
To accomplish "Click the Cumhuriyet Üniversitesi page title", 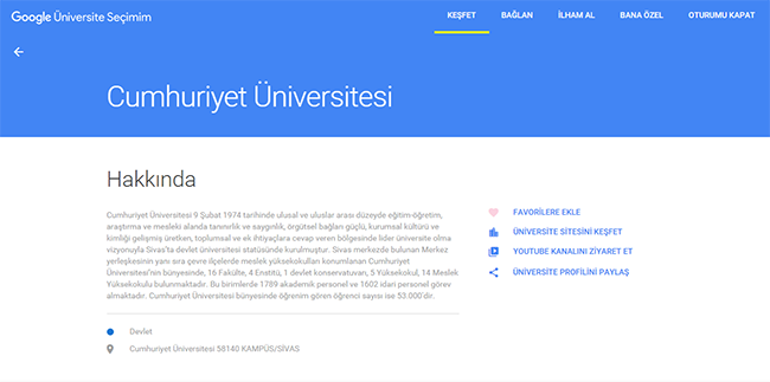I will 249,97.
